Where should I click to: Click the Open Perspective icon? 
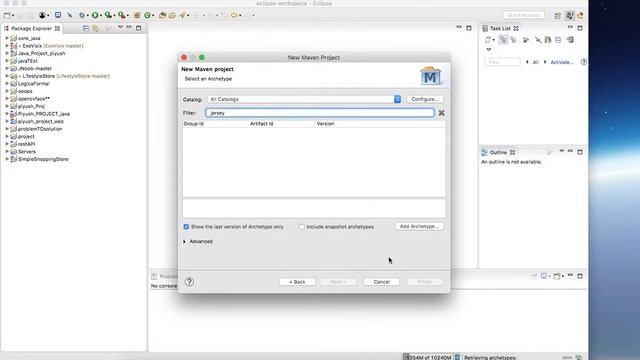[557, 15]
